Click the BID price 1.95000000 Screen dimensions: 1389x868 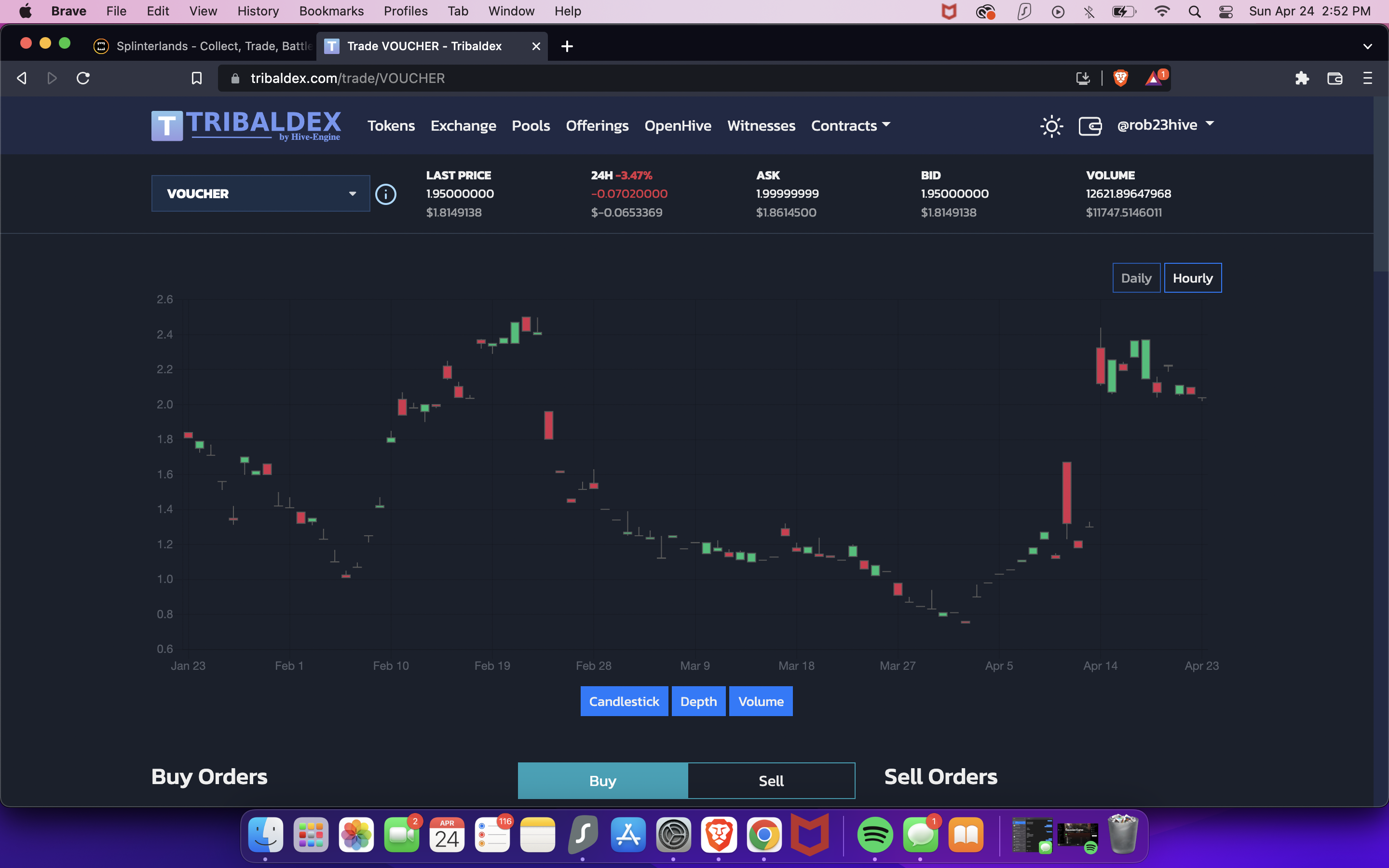pyautogui.click(x=954, y=193)
